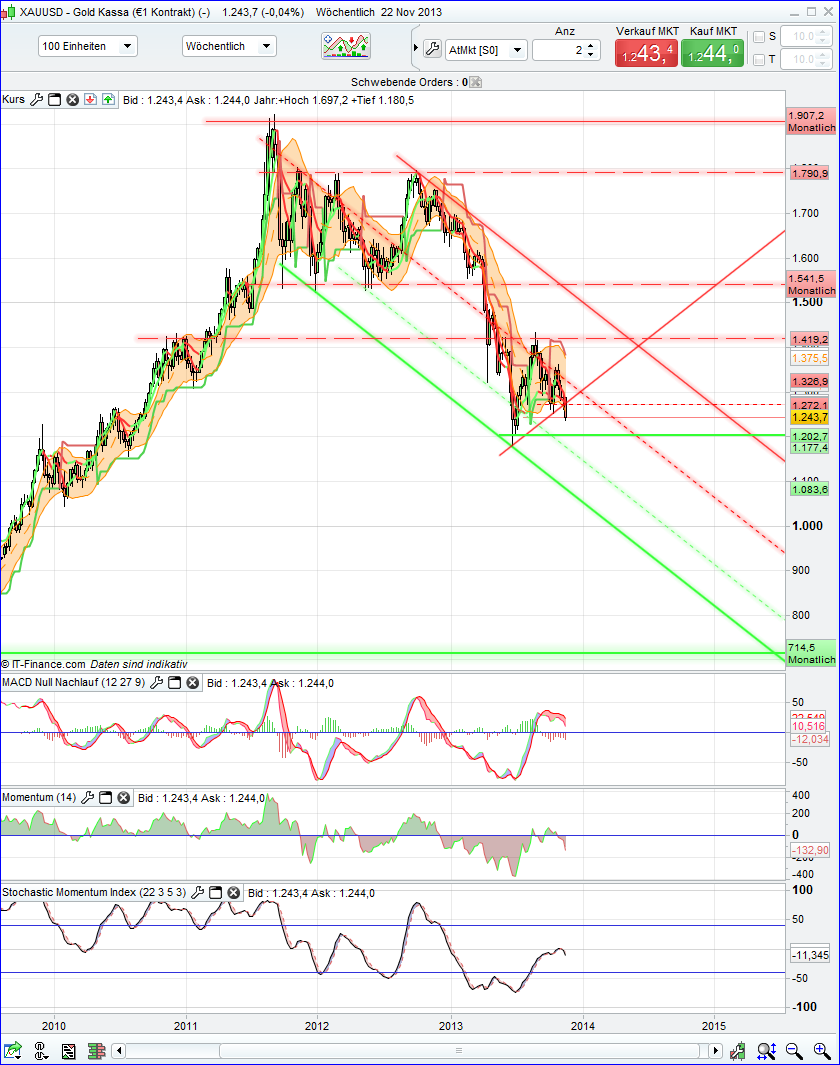Open the data table icon in bottom toolbar

click(68, 1051)
